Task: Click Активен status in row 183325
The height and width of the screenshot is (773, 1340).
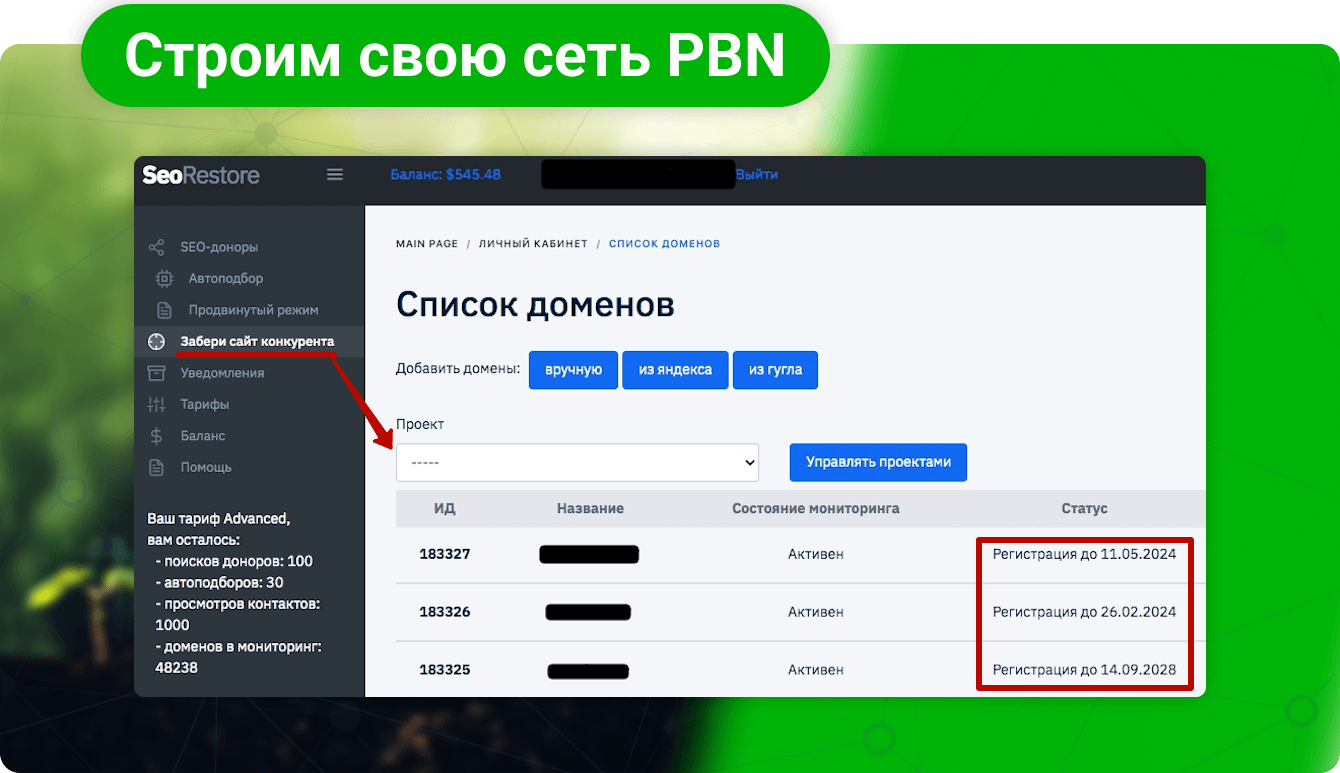Action: click(816, 670)
